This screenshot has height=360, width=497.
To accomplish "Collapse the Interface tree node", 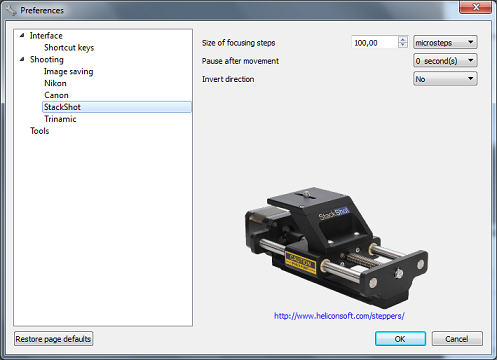I will click(x=22, y=35).
